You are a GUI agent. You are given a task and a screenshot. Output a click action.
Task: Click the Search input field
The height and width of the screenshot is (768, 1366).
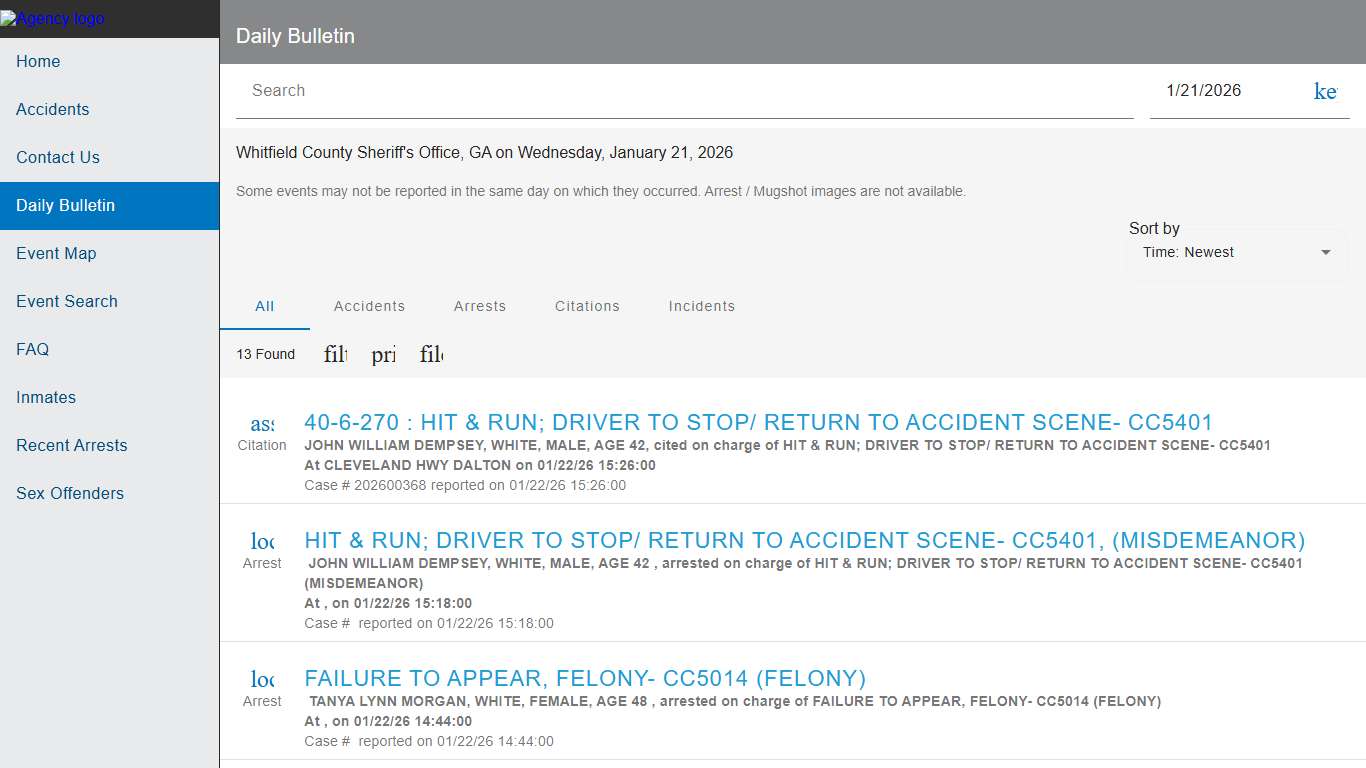(x=684, y=91)
